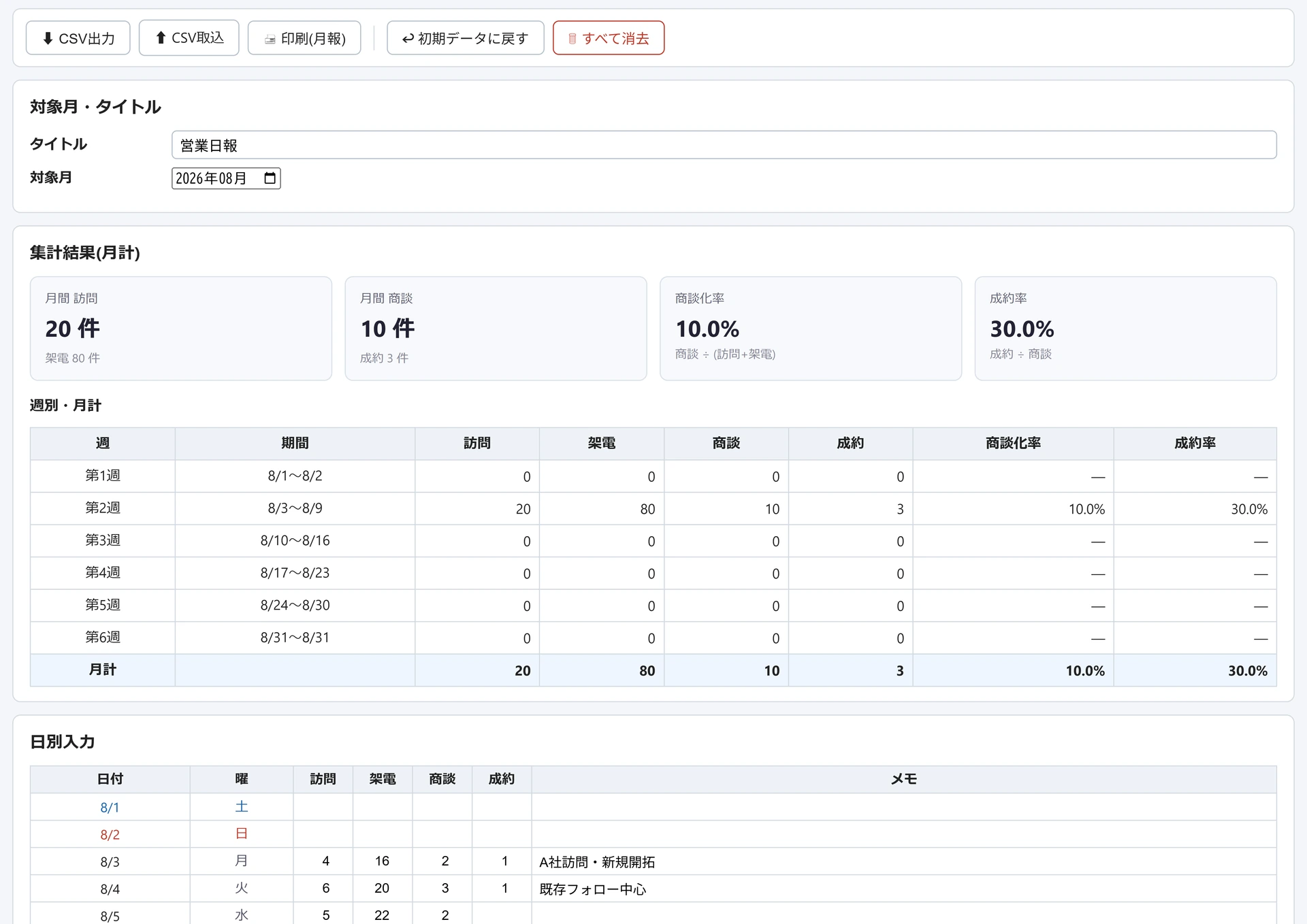Click the 商談化率 10.0% summary card
The width and height of the screenshot is (1307, 924).
point(811,328)
